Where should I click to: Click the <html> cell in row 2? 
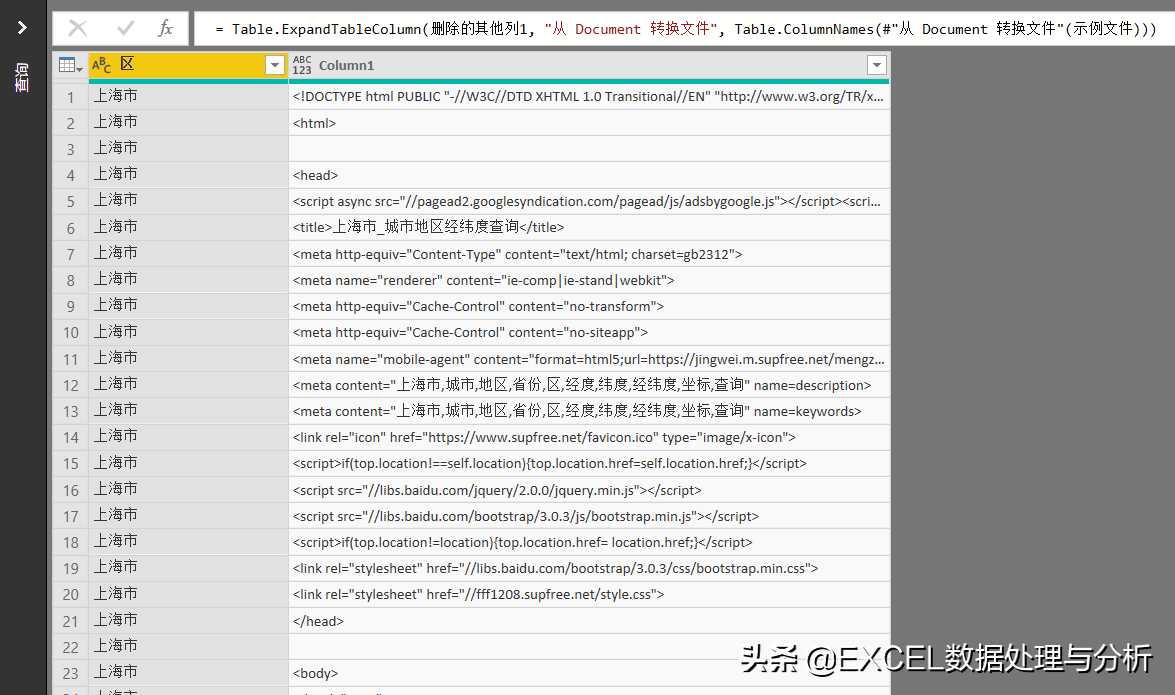[589, 123]
